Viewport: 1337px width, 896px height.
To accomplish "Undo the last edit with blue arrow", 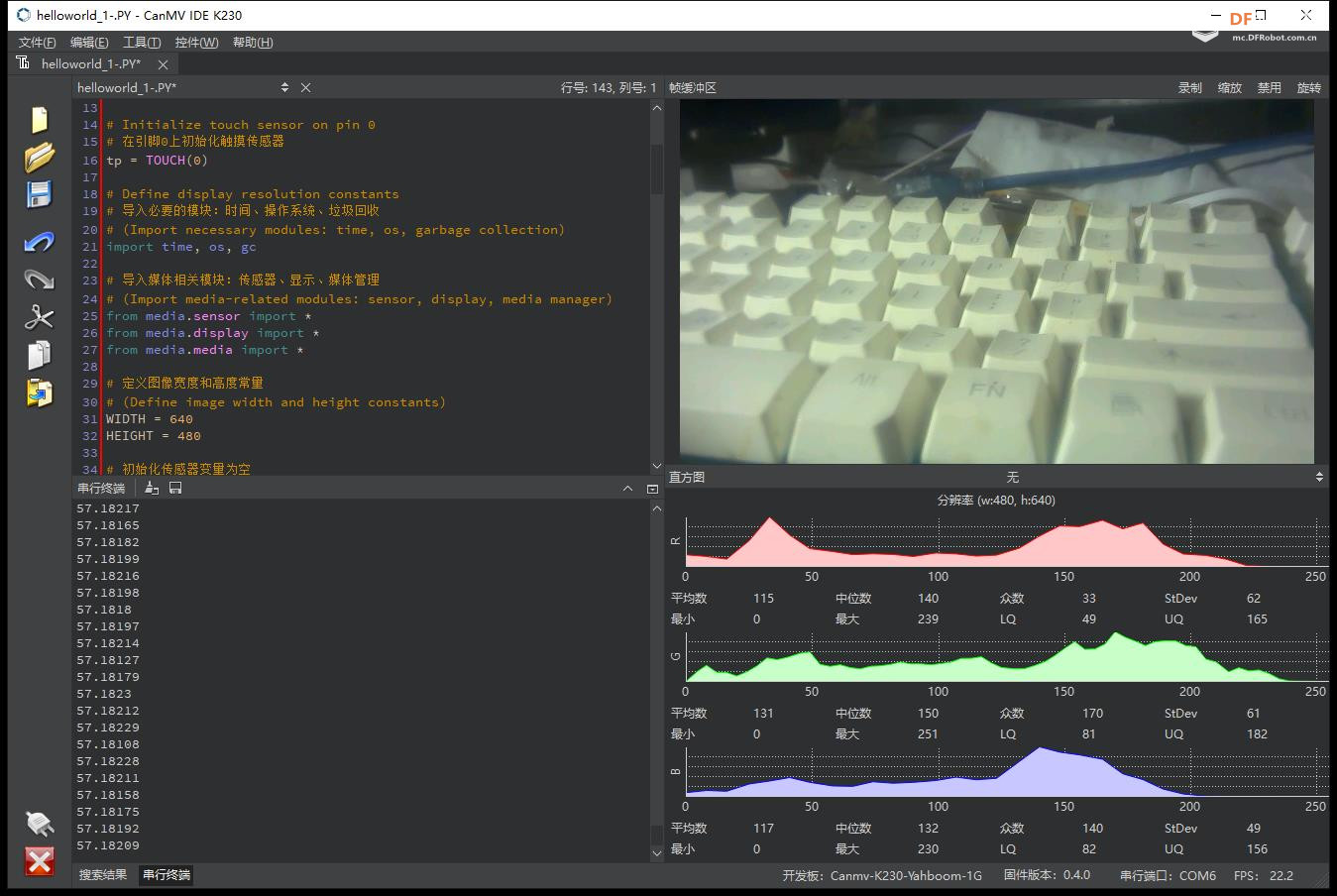I will pyautogui.click(x=39, y=242).
